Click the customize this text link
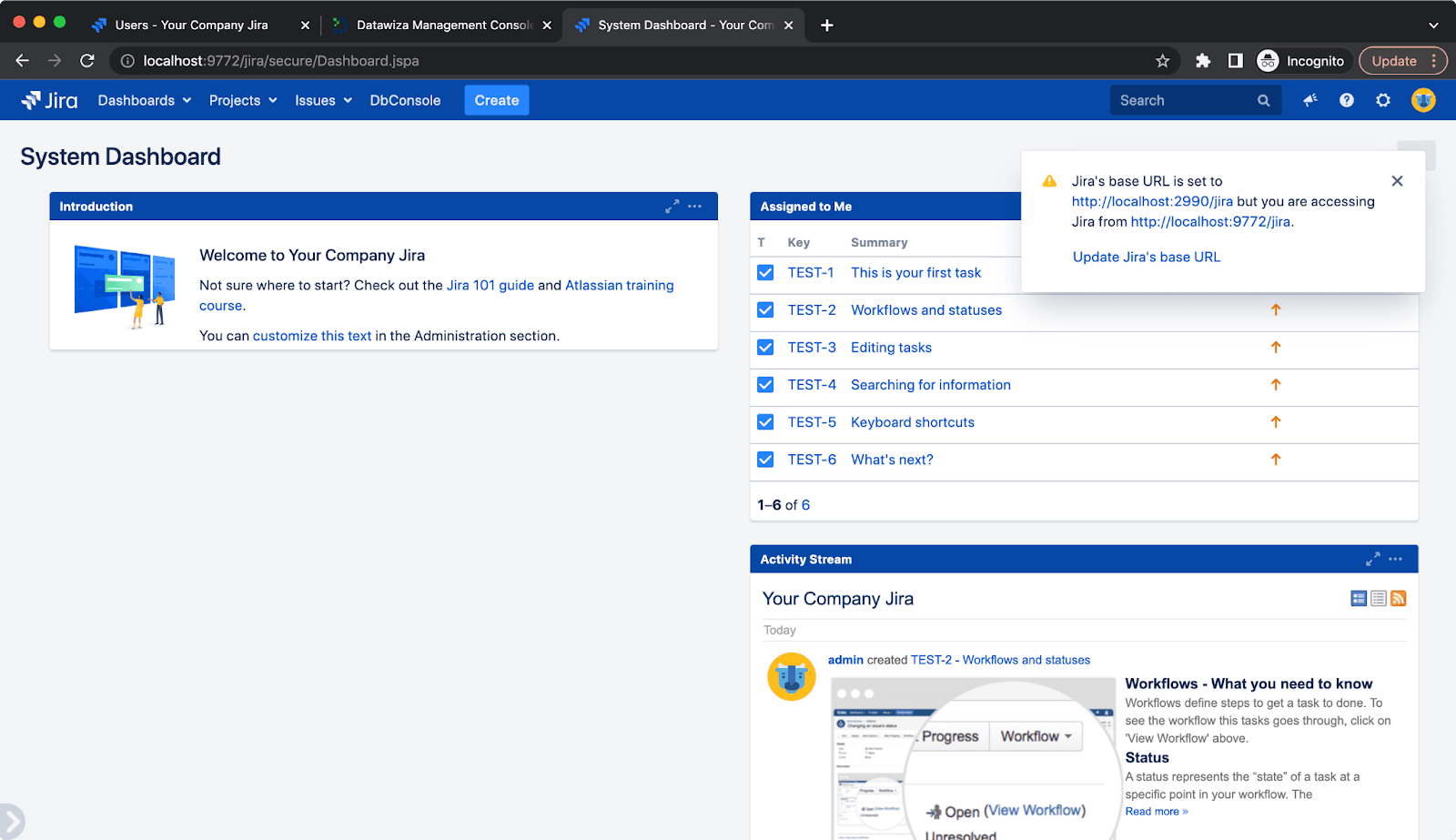The height and width of the screenshot is (840, 1456). (x=312, y=336)
